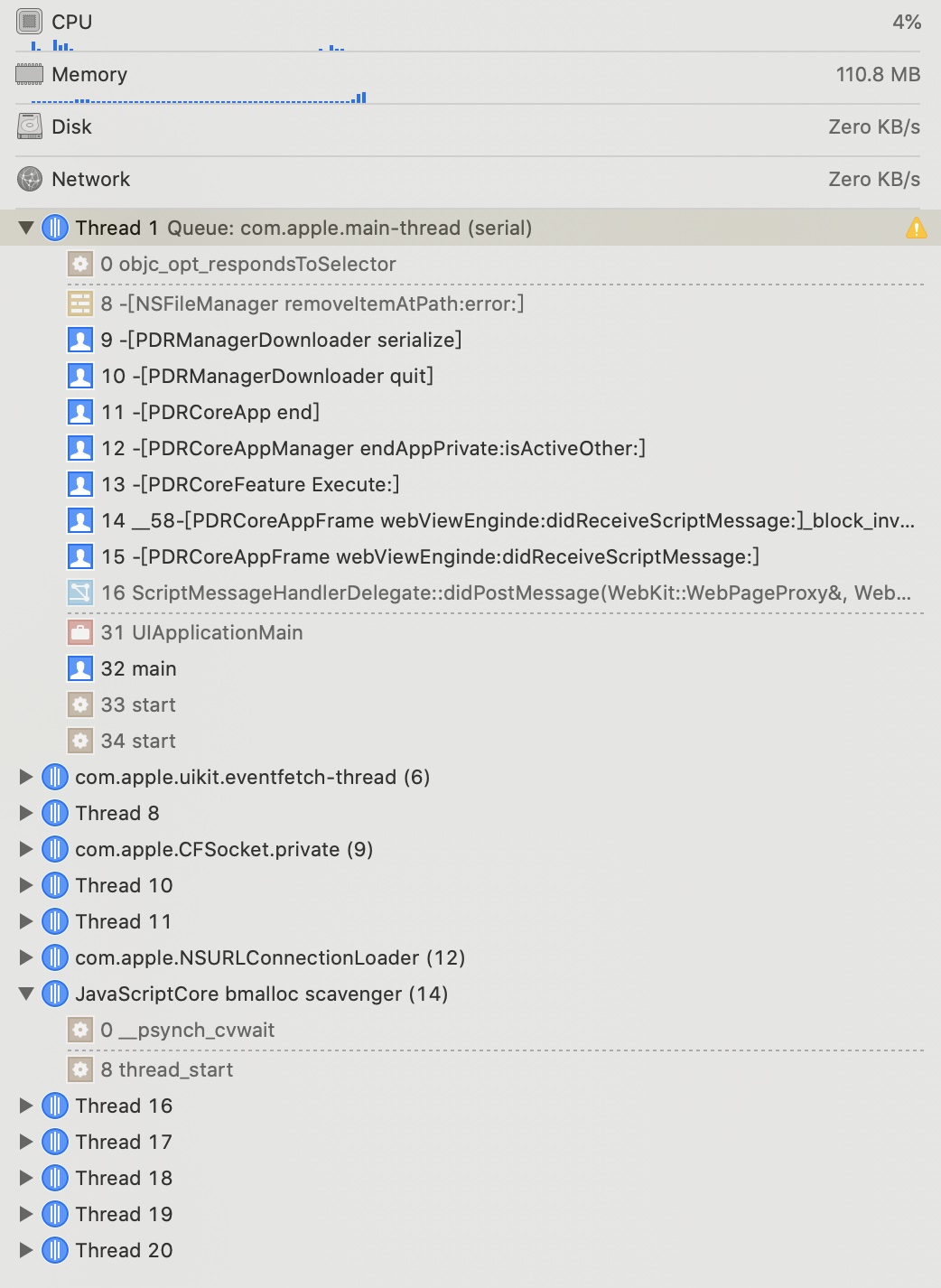This screenshot has width=941, height=1288.
Task: Click the Network 'Zero KB/s' value
Action: point(874,179)
